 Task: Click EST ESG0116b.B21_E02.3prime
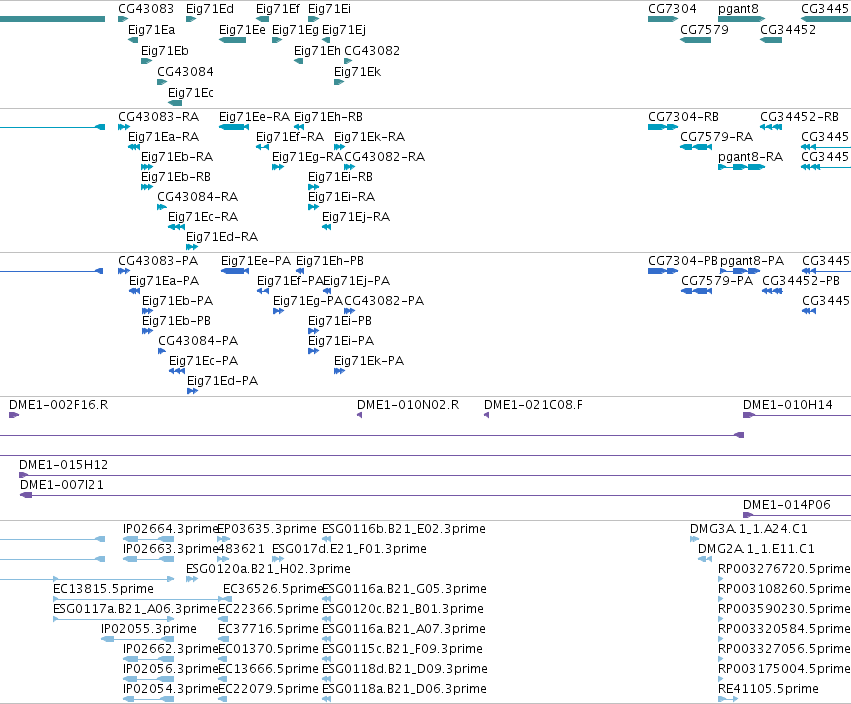tap(404, 529)
